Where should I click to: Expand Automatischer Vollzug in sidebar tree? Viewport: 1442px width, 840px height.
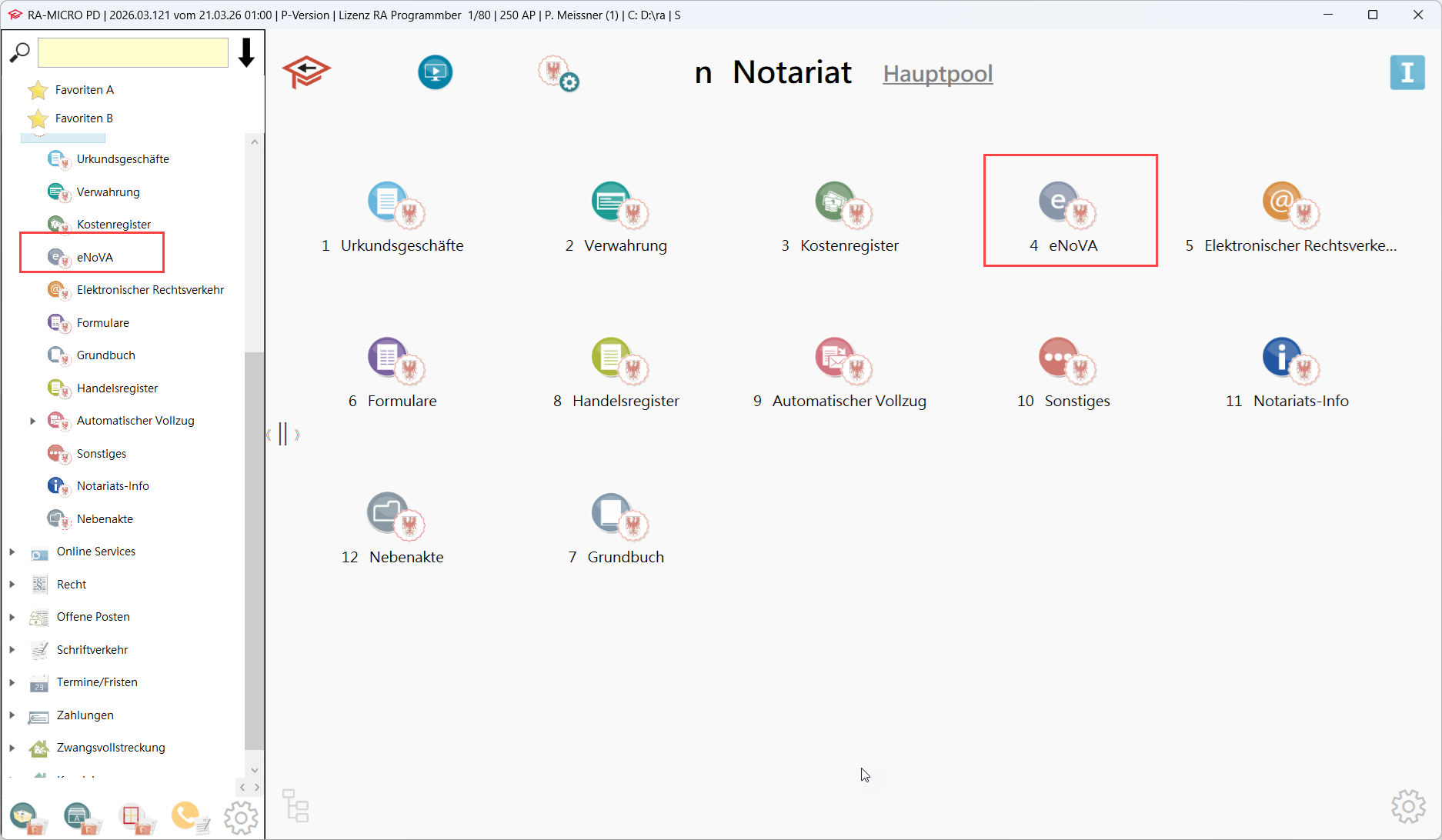(32, 421)
